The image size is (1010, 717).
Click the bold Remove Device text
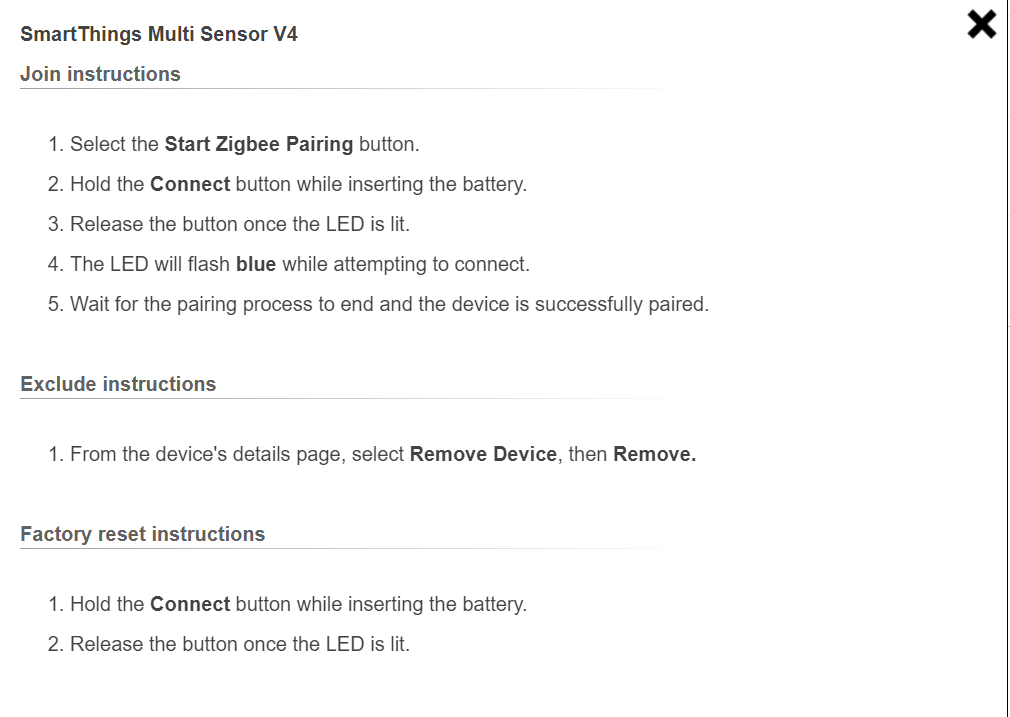click(x=483, y=454)
